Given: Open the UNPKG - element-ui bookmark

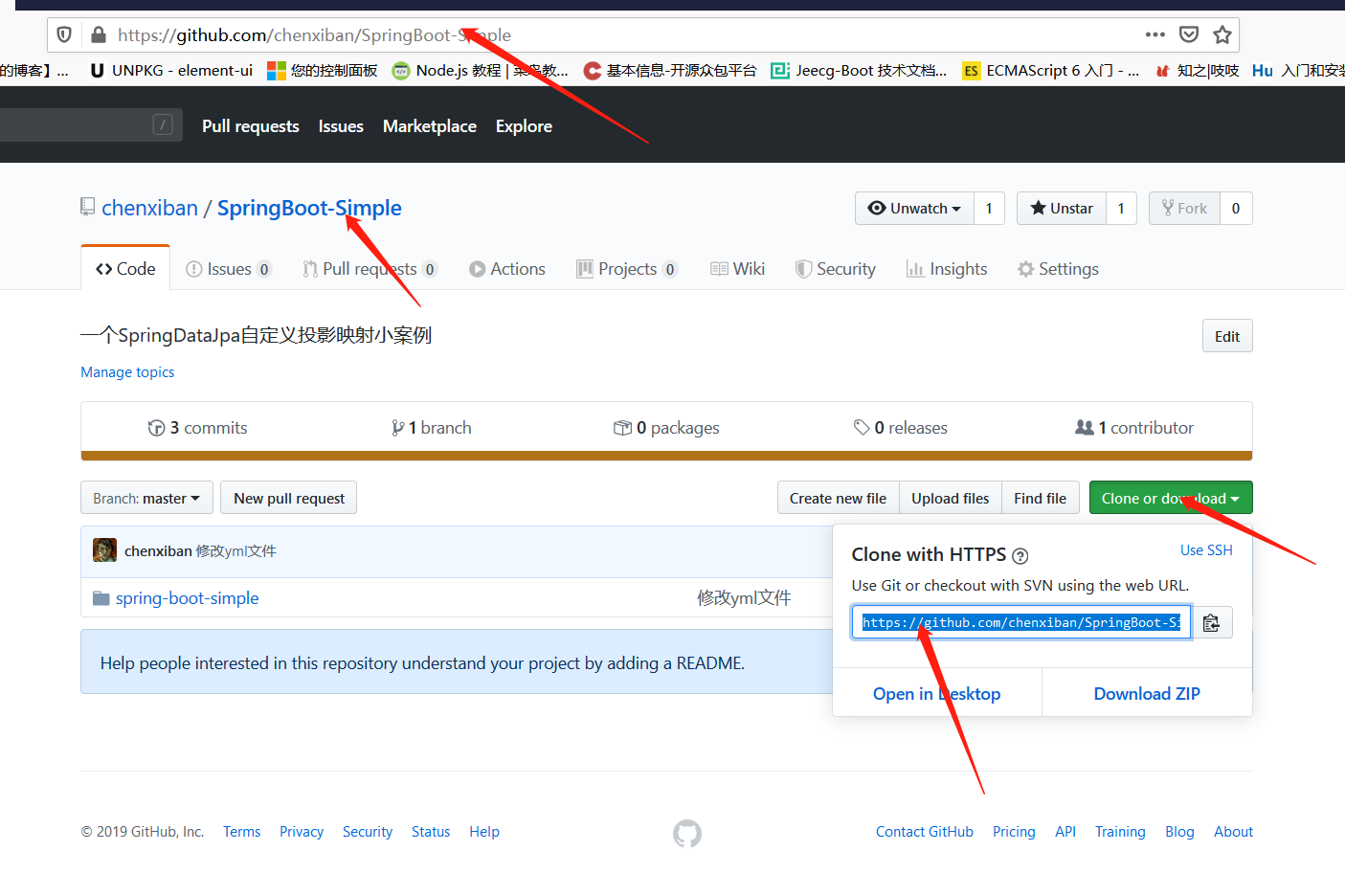Looking at the screenshot, I should point(171,71).
